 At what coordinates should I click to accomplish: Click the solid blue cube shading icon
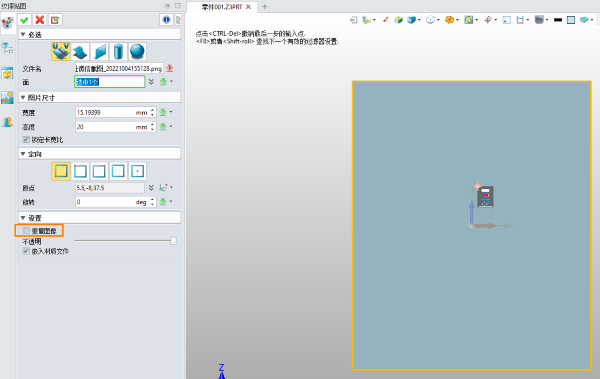(411, 20)
